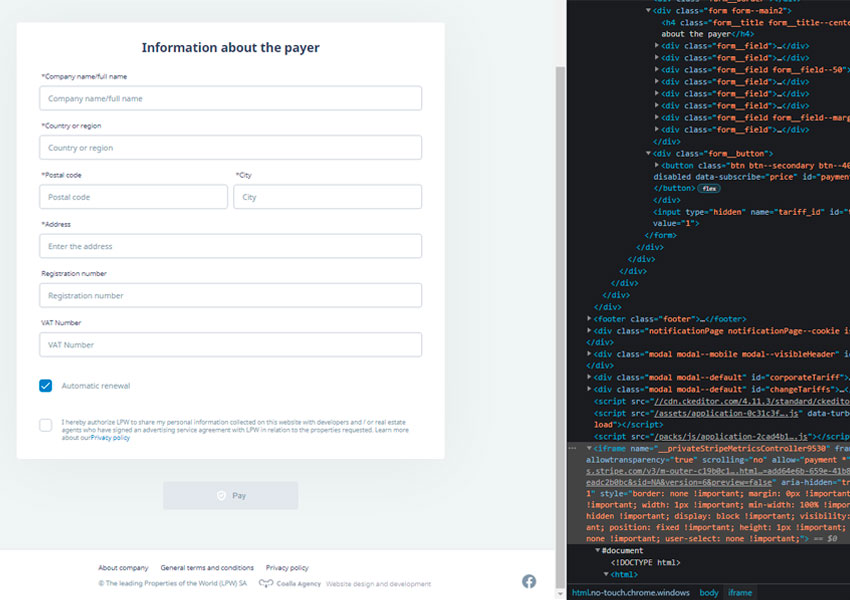Click the *Postal code label
Viewport: 850px width, 600px height.
click(x=61, y=175)
